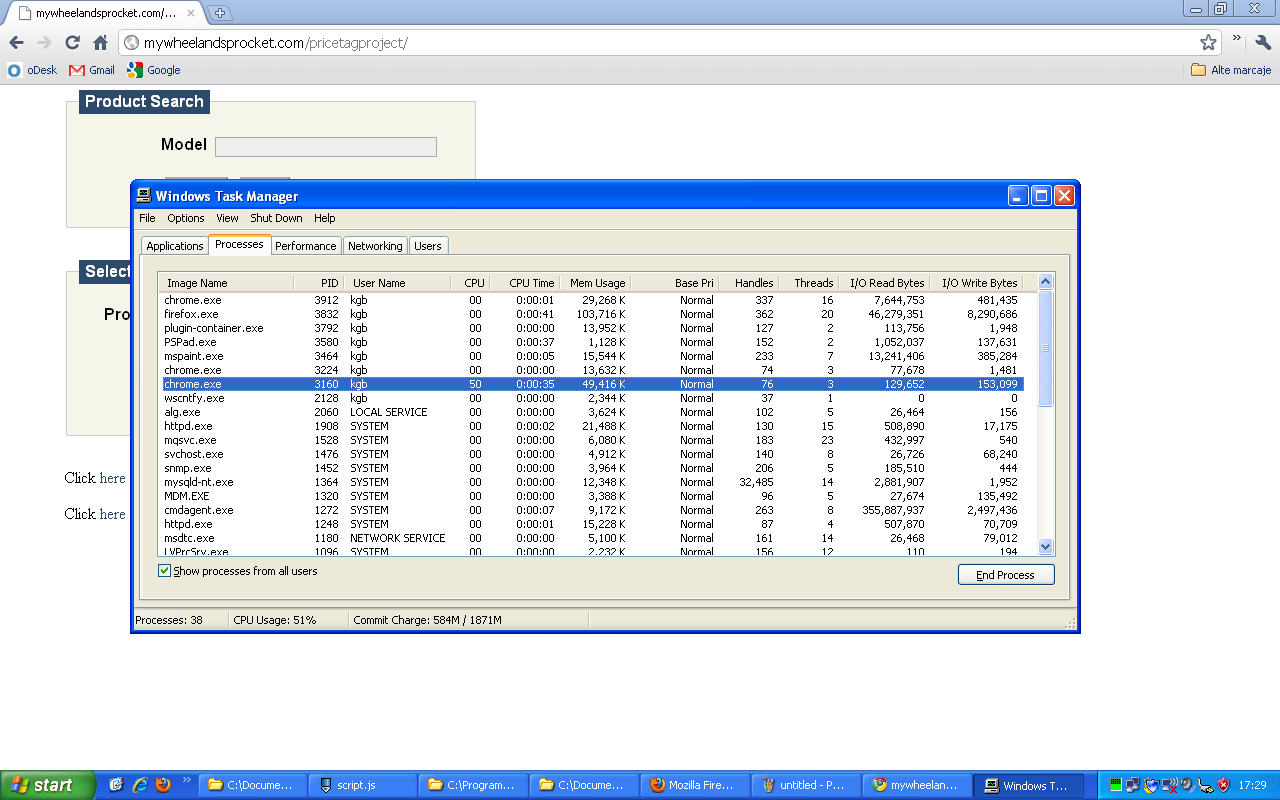Open new tab with plus icon
Screen dimensions: 1280x800
click(x=220, y=13)
